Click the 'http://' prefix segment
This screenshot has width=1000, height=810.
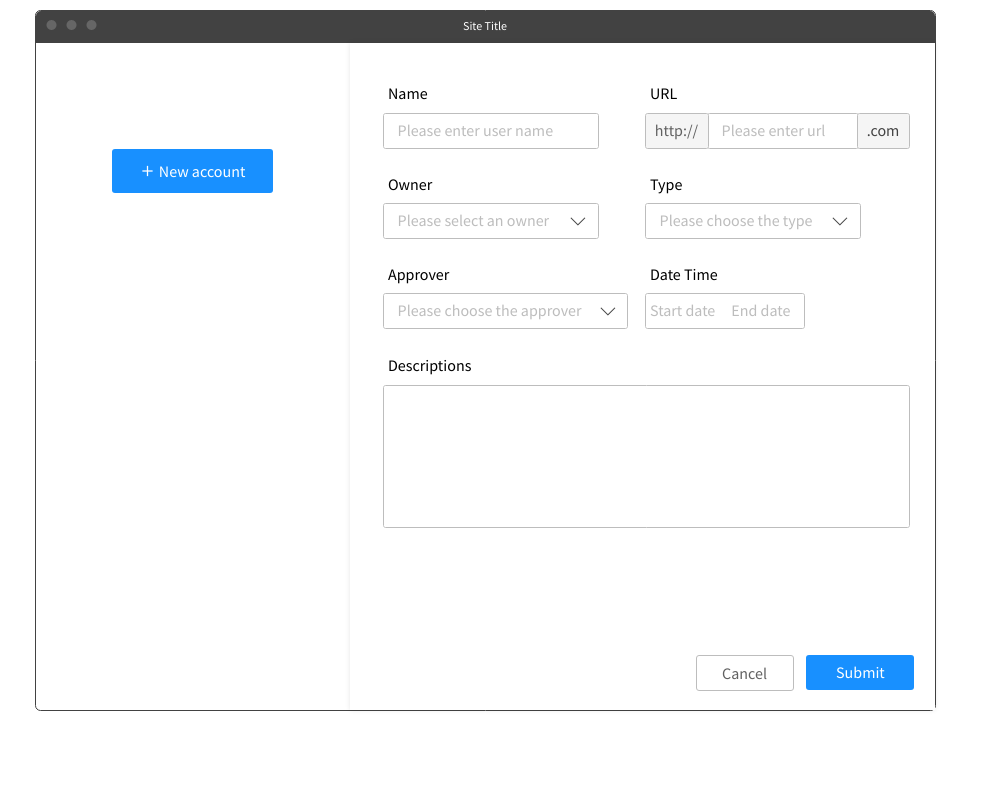pos(676,131)
